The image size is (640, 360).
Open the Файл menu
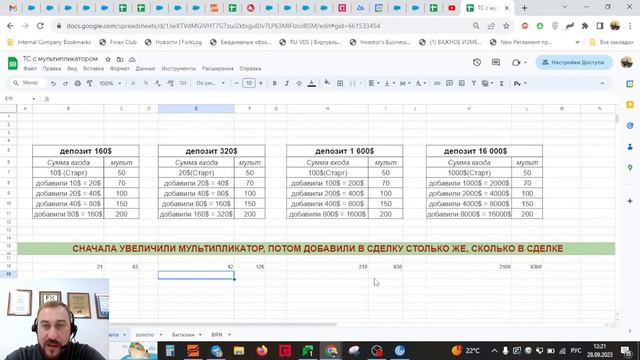[30, 69]
